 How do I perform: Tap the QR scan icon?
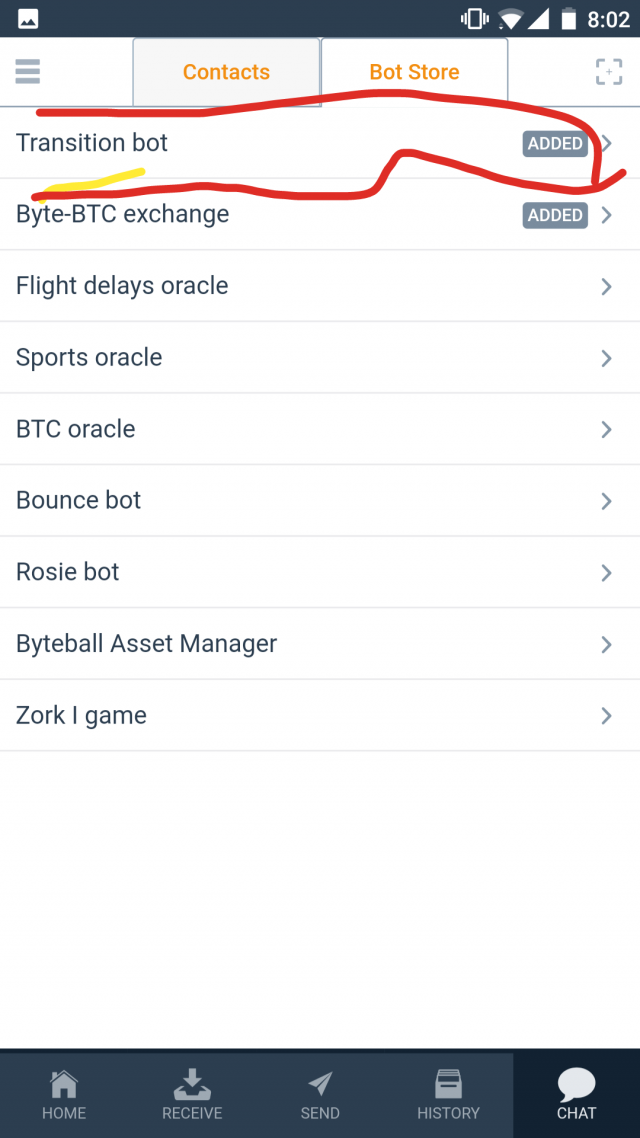(608, 71)
